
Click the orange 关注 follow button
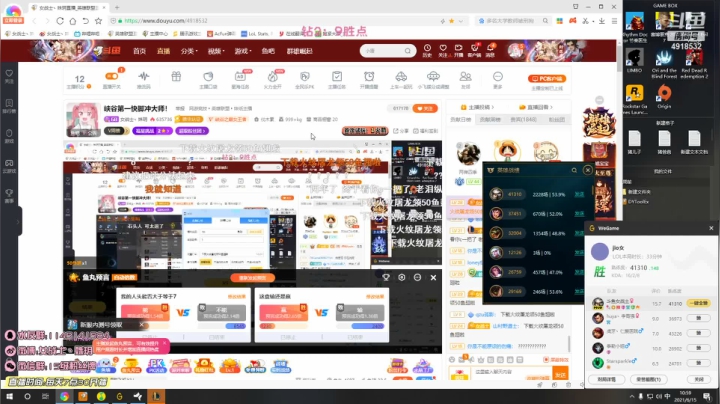pos(425,108)
